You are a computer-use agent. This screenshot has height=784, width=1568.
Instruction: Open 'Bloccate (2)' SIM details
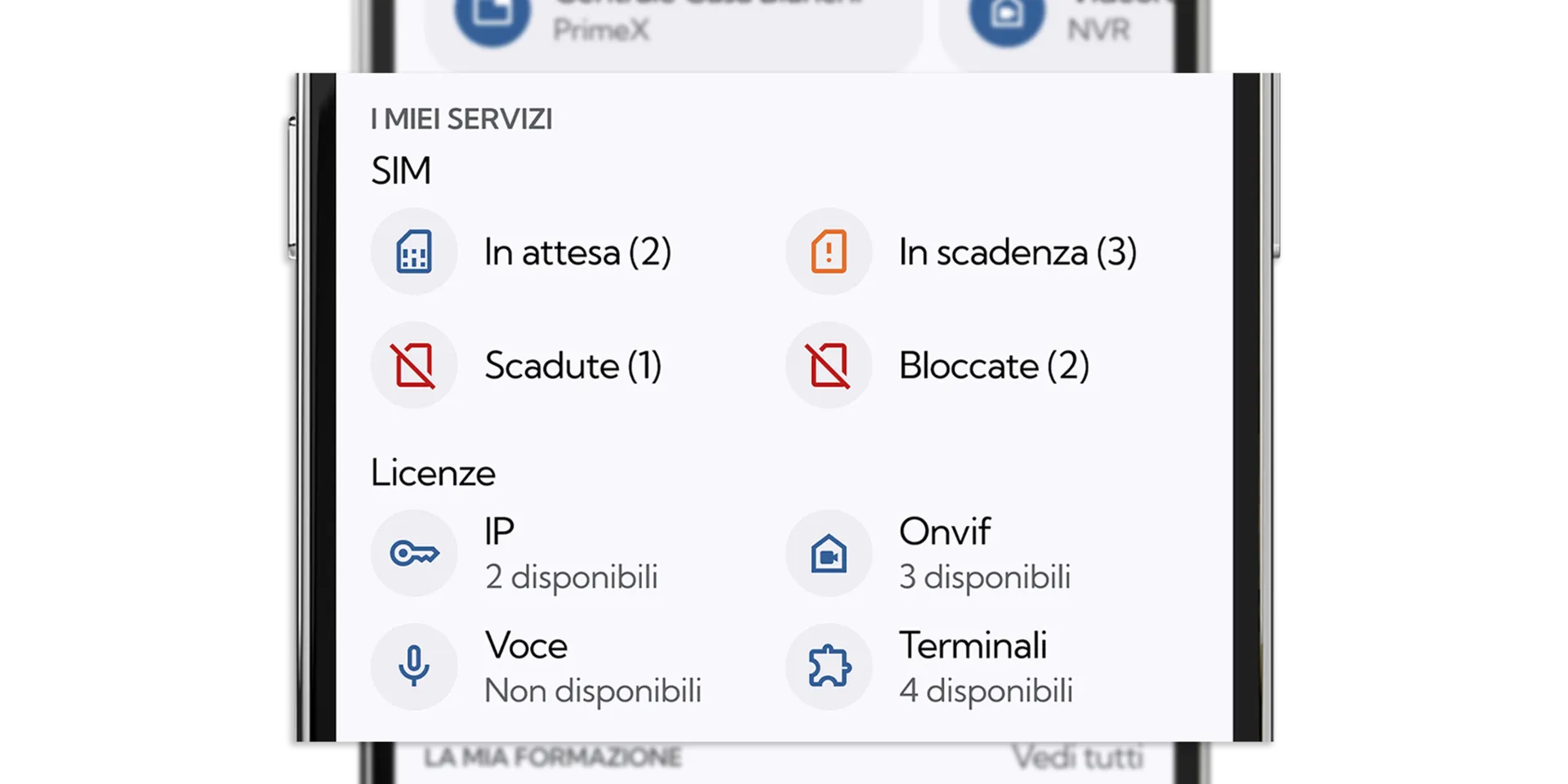(995, 365)
